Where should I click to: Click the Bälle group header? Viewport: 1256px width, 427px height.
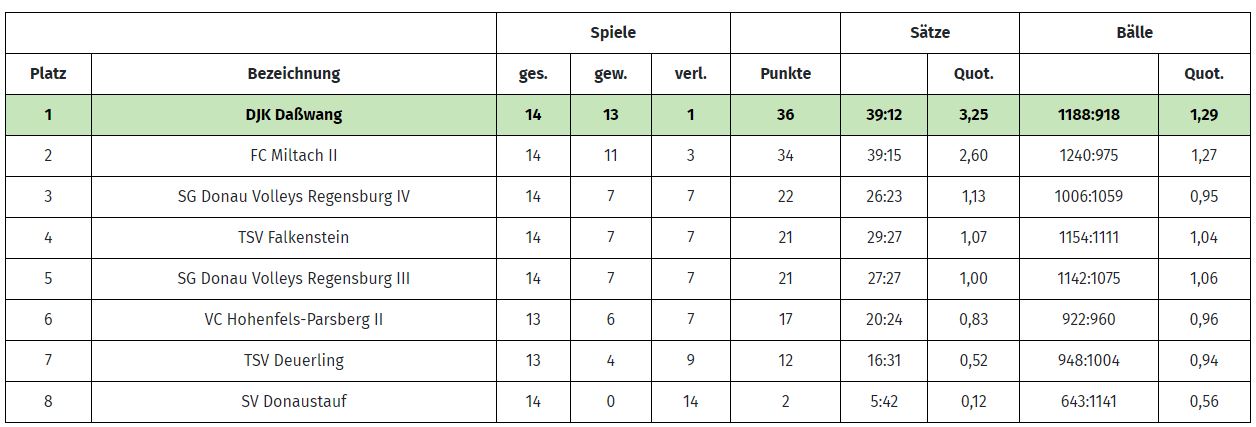[x=1134, y=32]
